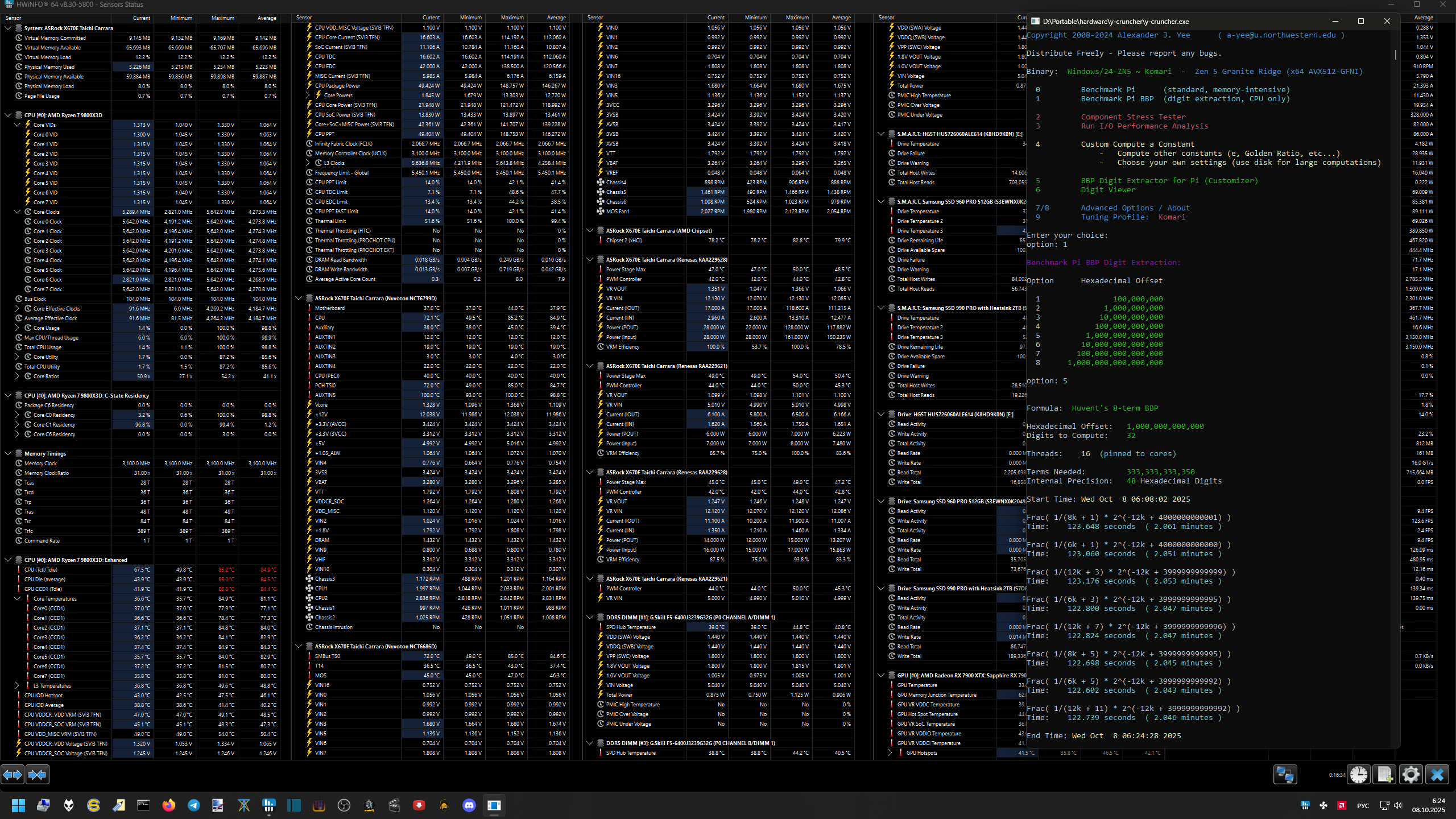This screenshot has width=1456, height=819.
Task: Click the blue X close sensors button
Action: click(1437, 774)
